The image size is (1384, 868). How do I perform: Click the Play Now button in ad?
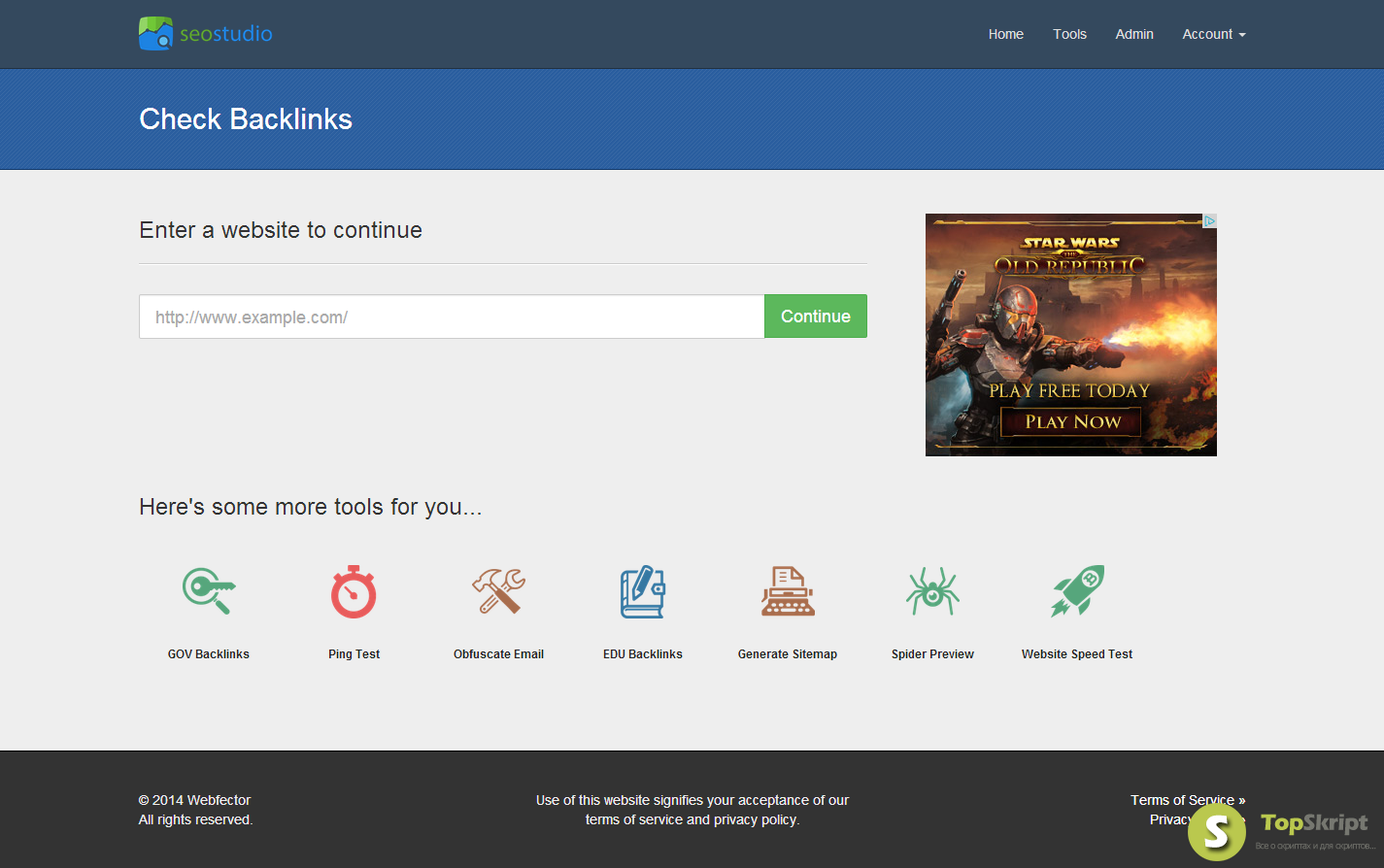coord(1071,422)
